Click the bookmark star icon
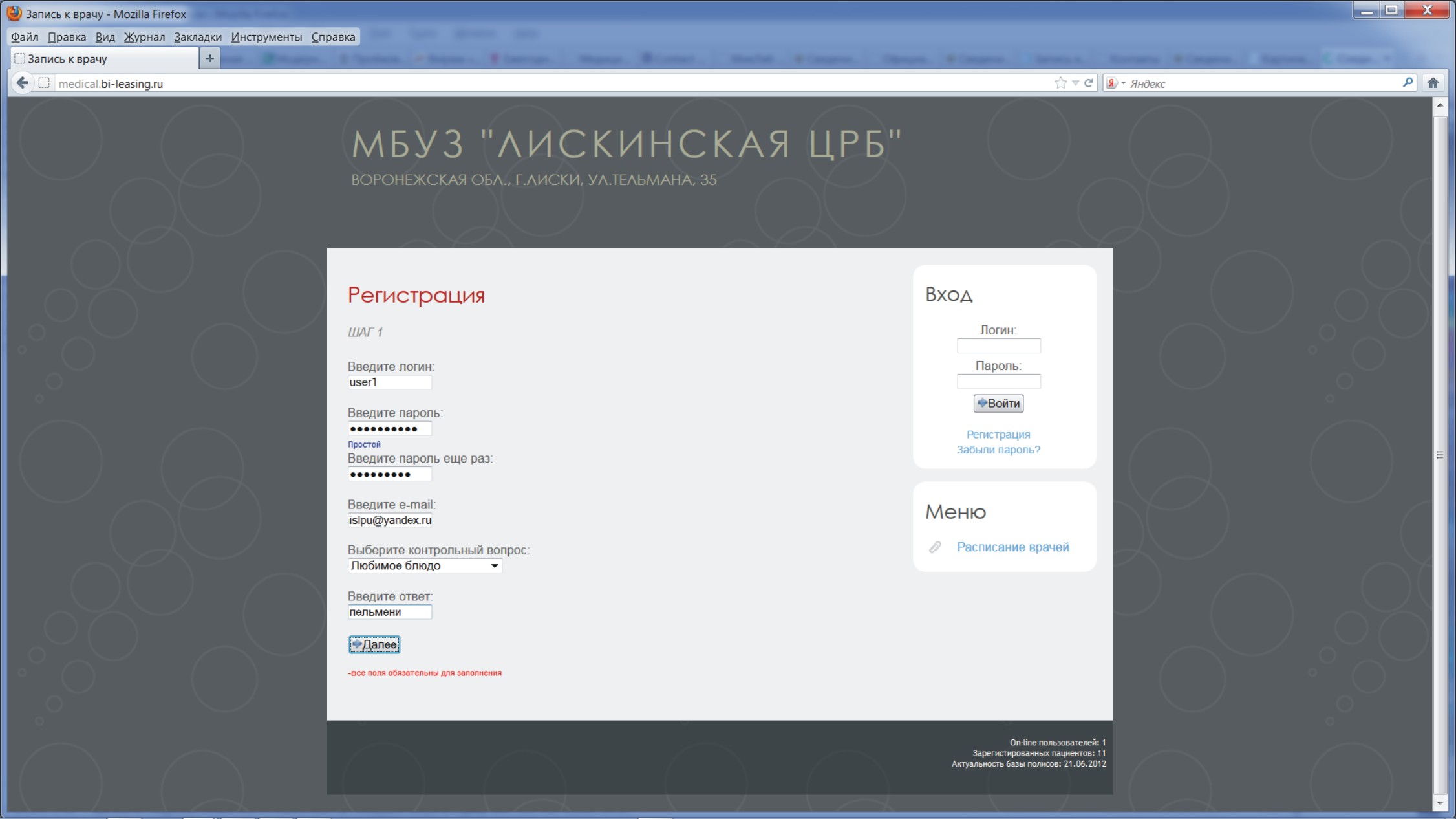 click(x=1060, y=83)
